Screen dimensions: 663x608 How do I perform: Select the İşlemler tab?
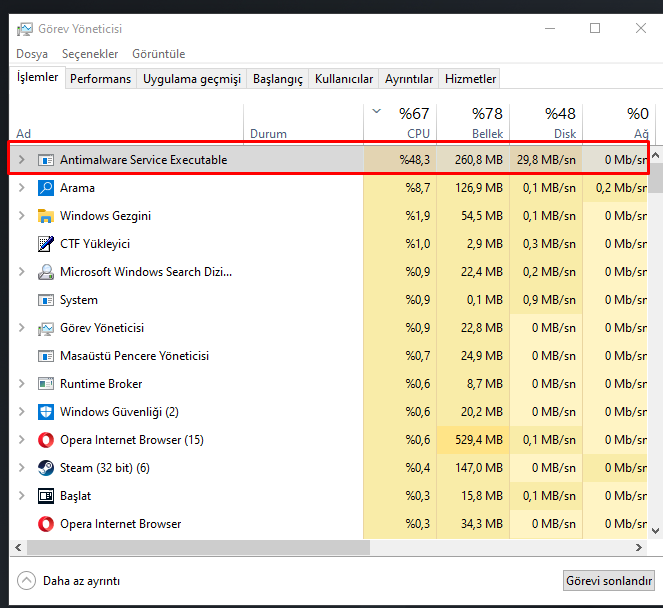coord(37,77)
